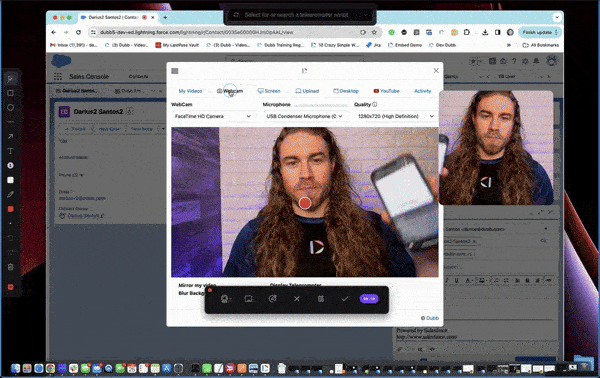Select the rectangle shape annotation tool
Image resolution: width=600 pixels, height=378 pixels.
pos(10,93)
